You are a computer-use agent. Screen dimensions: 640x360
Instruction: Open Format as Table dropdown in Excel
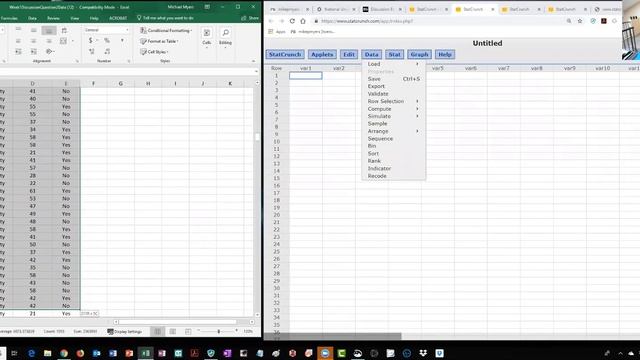[159, 41]
